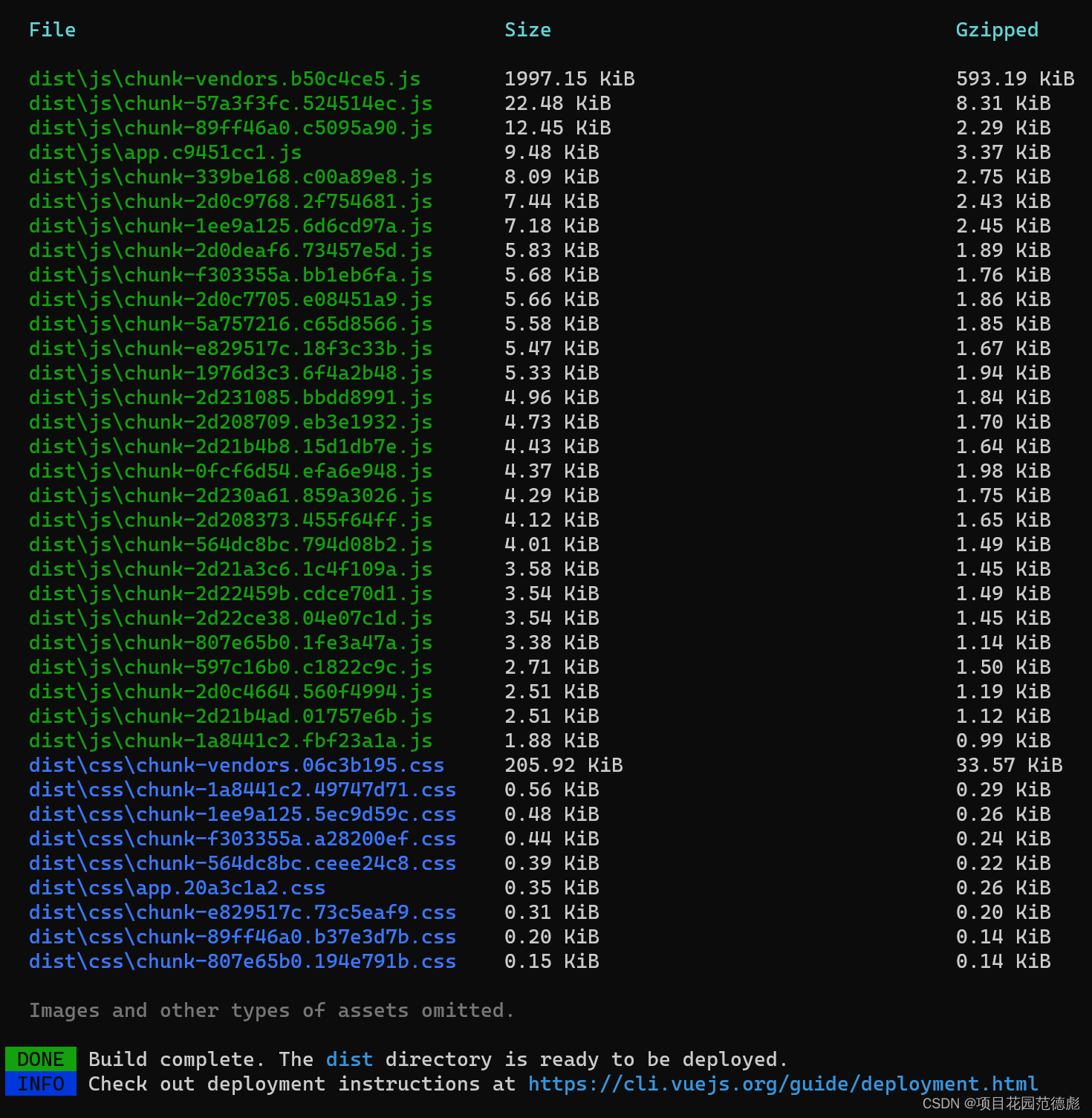
Task: Click dist\js\chunk-2d208373.455f64ff.js file name
Action: tap(231, 520)
